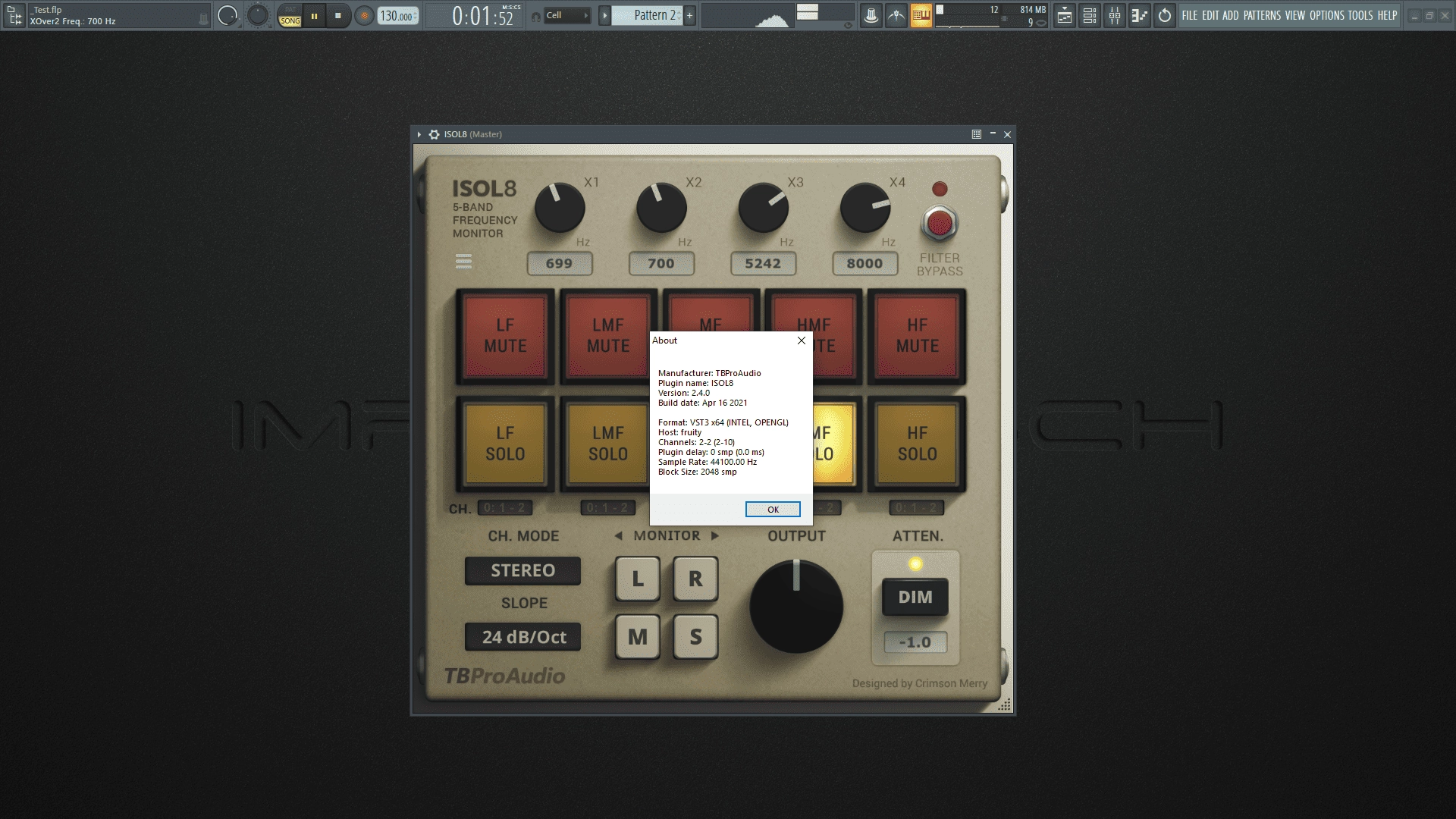Toggle the HF MUTE button
The height and width of the screenshot is (819, 1456).
(918, 336)
